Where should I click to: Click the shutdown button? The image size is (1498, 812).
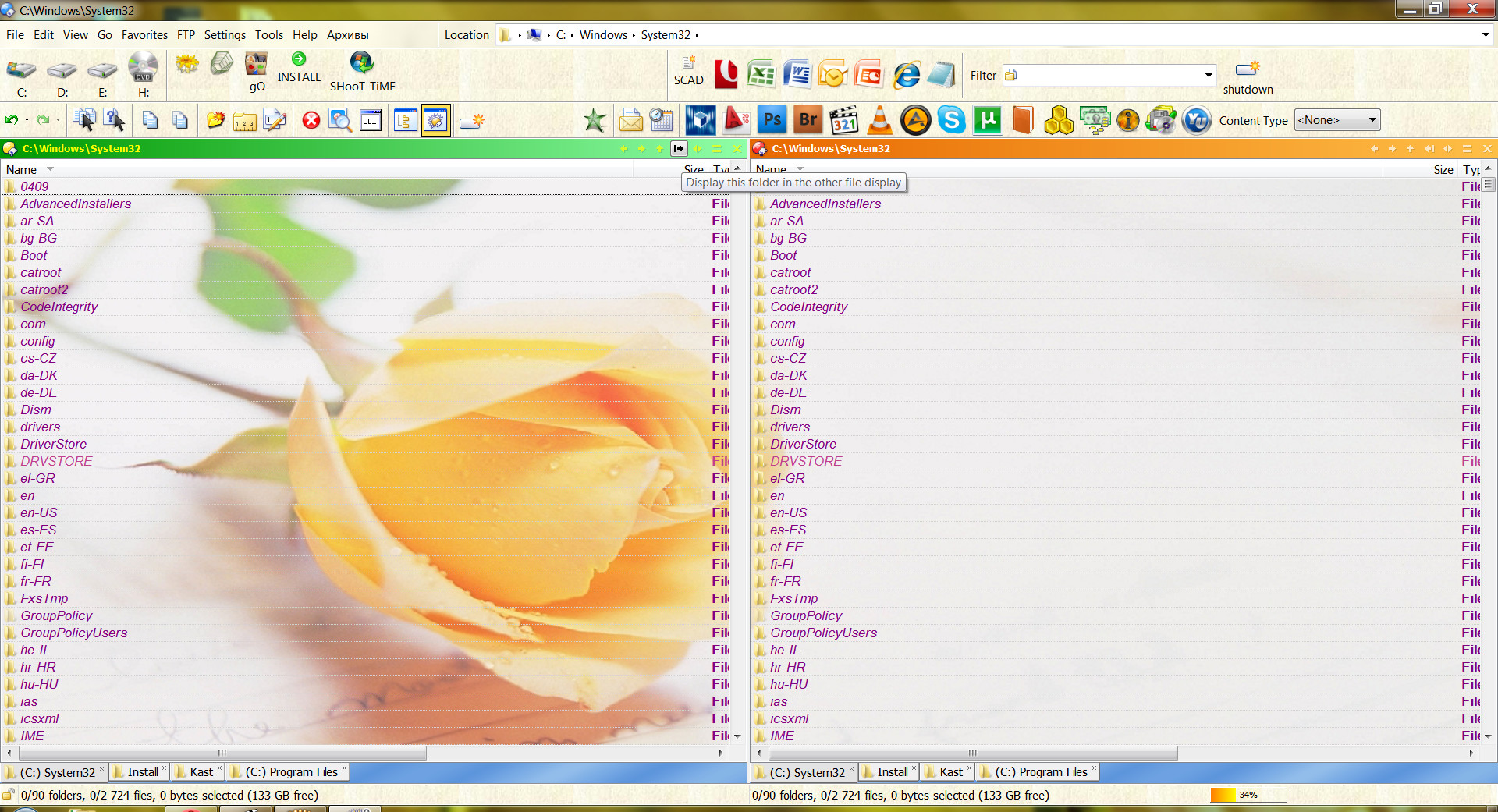coord(1248,76)
